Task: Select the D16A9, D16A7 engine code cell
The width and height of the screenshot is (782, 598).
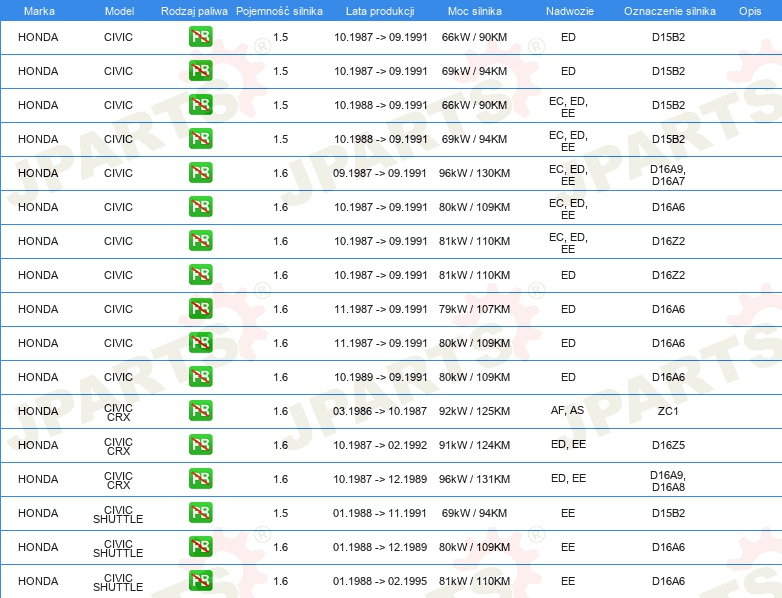Action: coord(668,175)
